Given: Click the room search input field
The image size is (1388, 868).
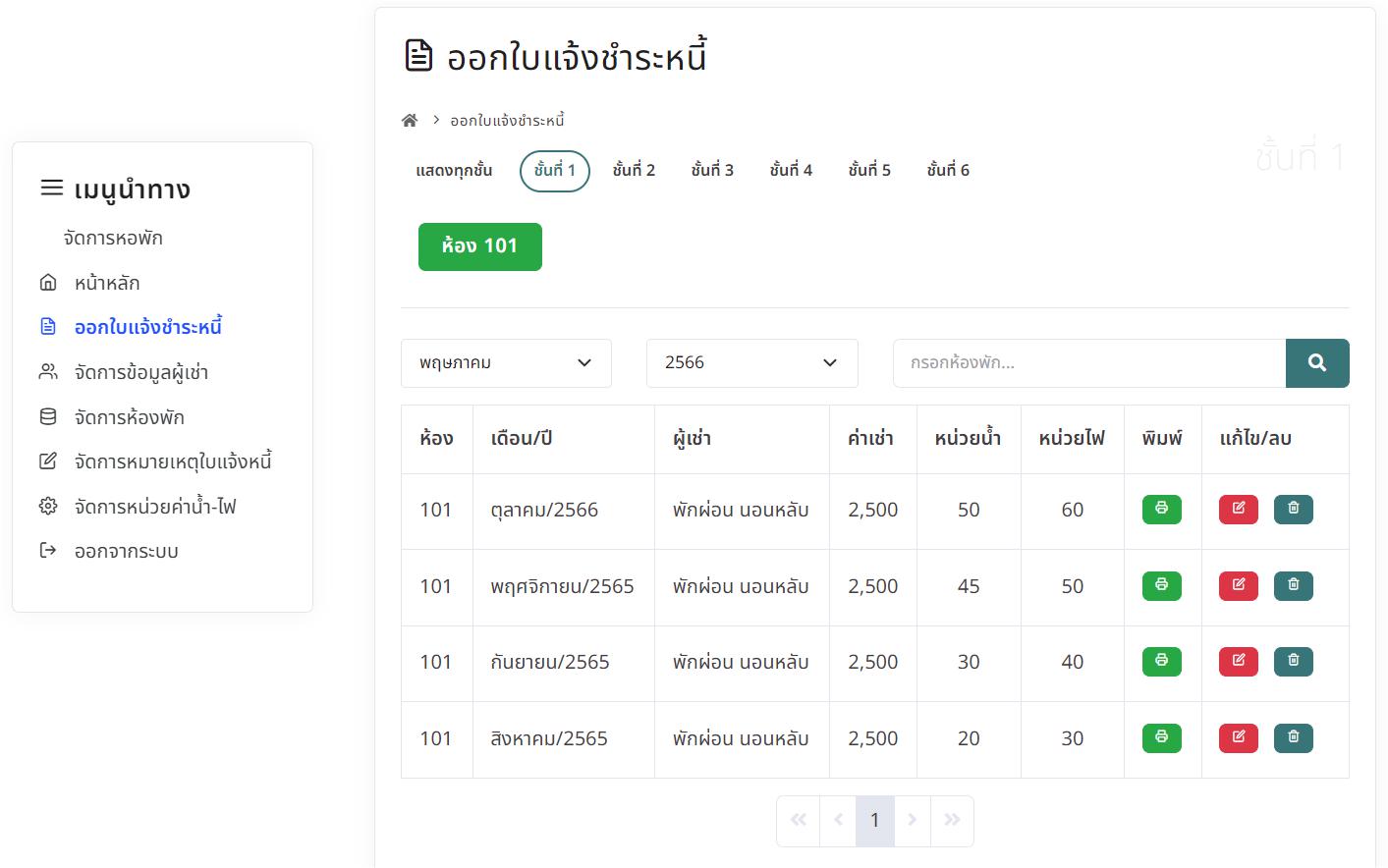Looking at the screenshot, I should point(1088,363).
